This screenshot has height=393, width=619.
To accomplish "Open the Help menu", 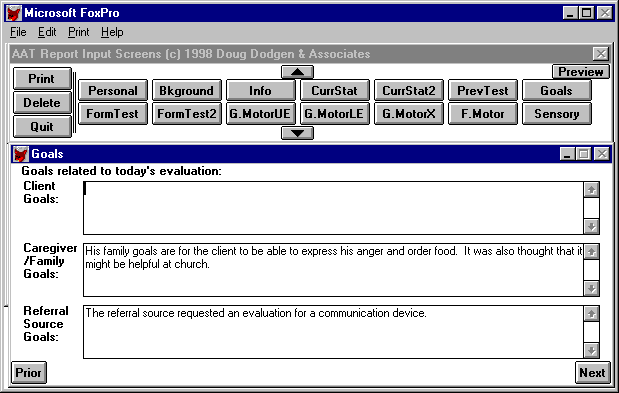I will [x=112, y=32].
